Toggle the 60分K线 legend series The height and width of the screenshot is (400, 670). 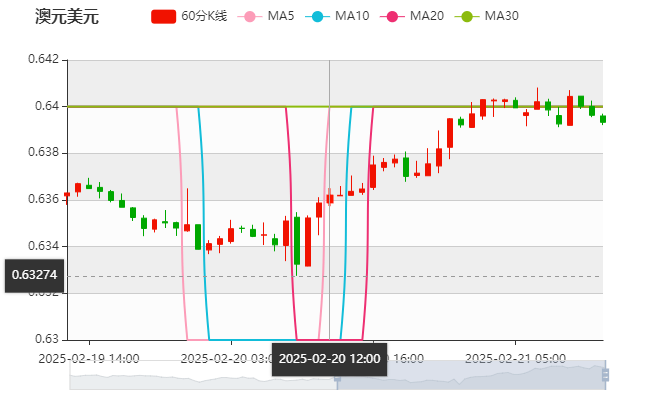pos(189,16)
